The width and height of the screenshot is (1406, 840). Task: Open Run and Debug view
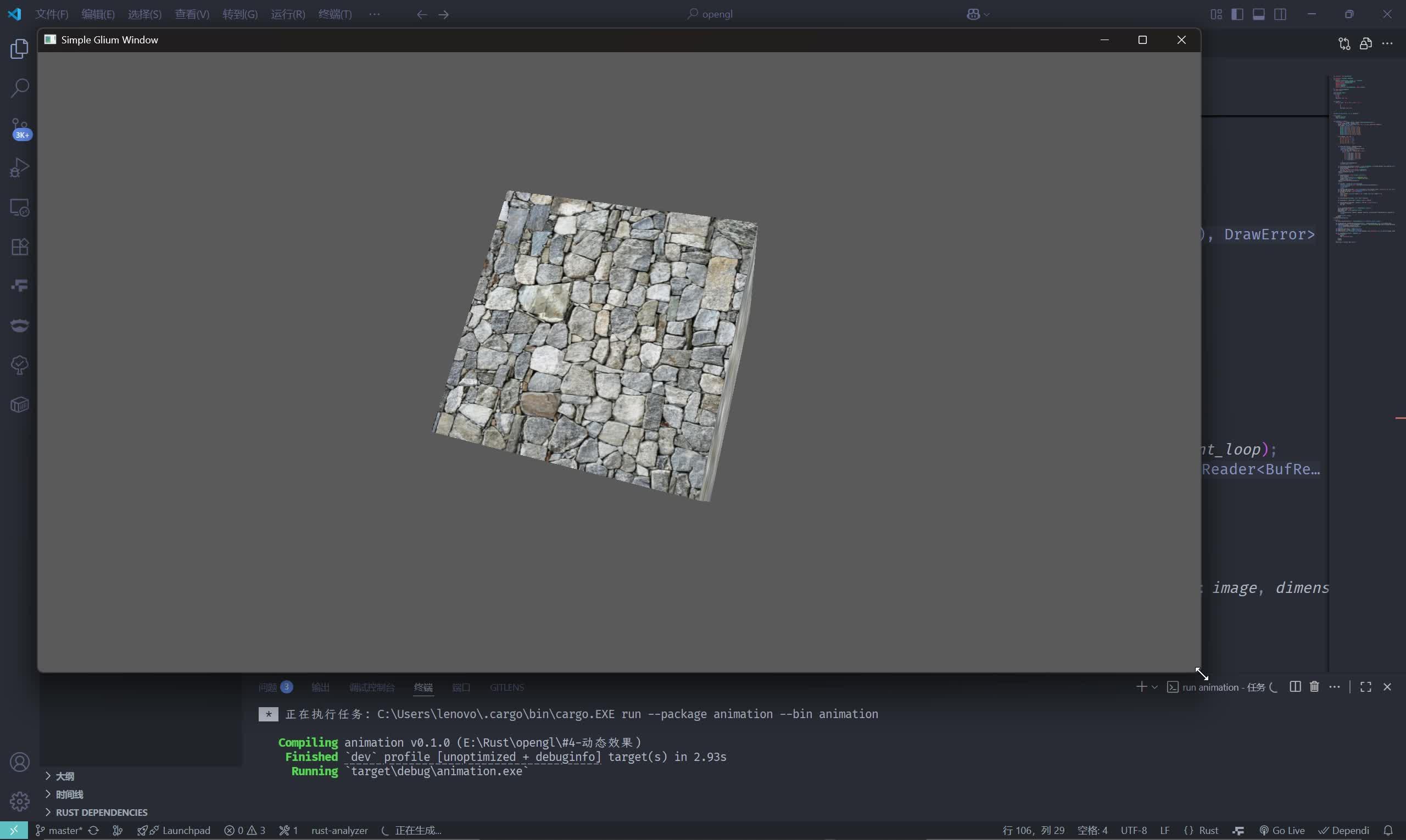[x=19, y=167]
